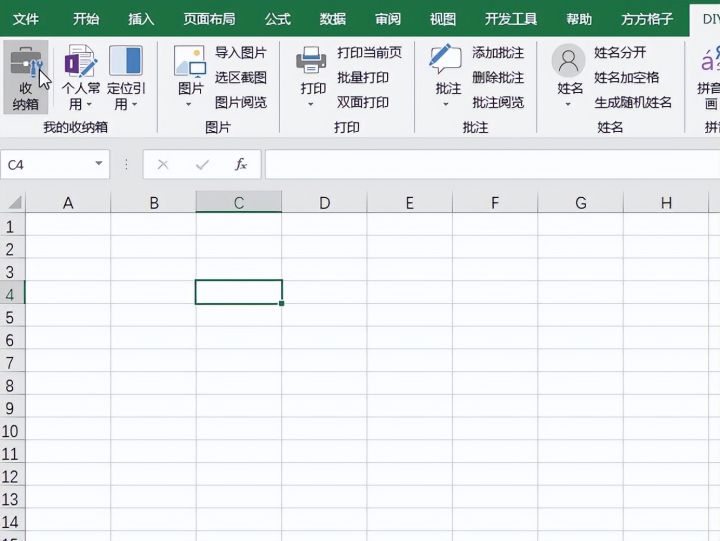The image size is (720, 541).
Task: Select row 4 header
Action: (12, 294)
